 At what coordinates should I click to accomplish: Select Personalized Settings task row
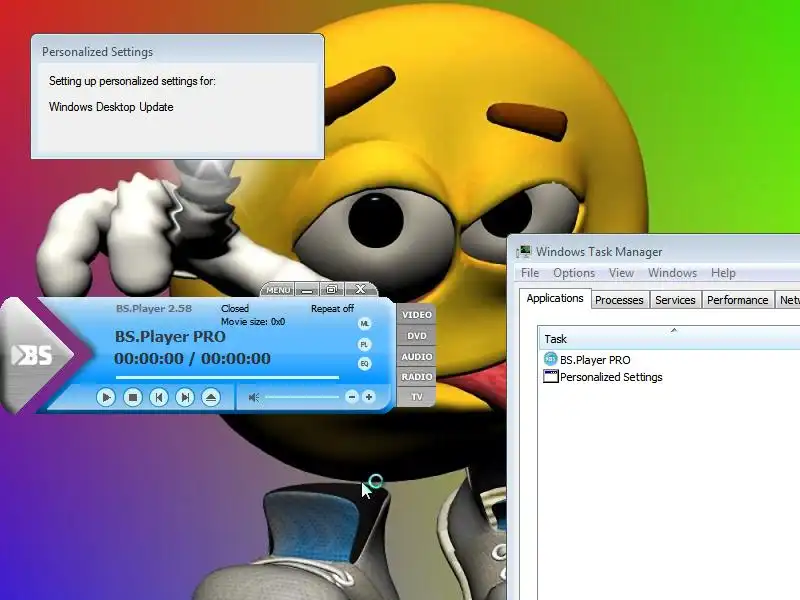pos(669,377)
